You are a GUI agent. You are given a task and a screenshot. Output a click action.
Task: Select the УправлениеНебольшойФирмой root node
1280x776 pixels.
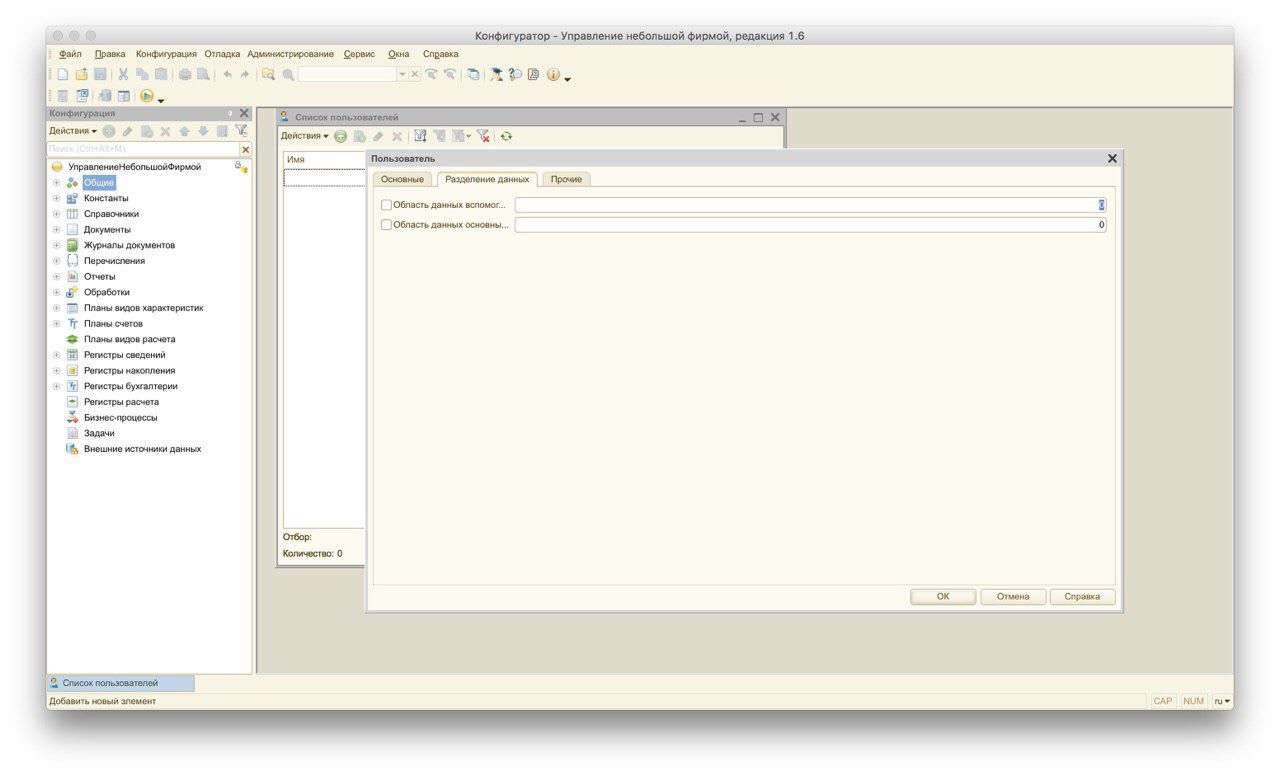134,167
